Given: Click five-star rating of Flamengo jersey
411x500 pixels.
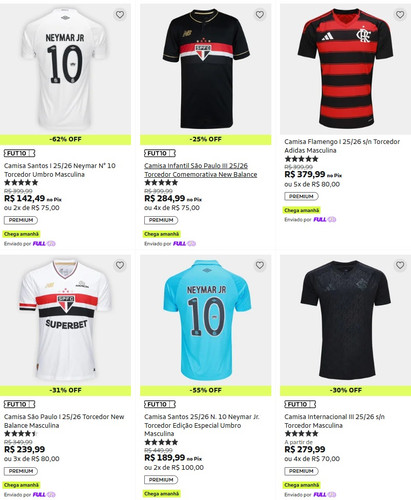Looking at the screenshot, I should point(301,159).
